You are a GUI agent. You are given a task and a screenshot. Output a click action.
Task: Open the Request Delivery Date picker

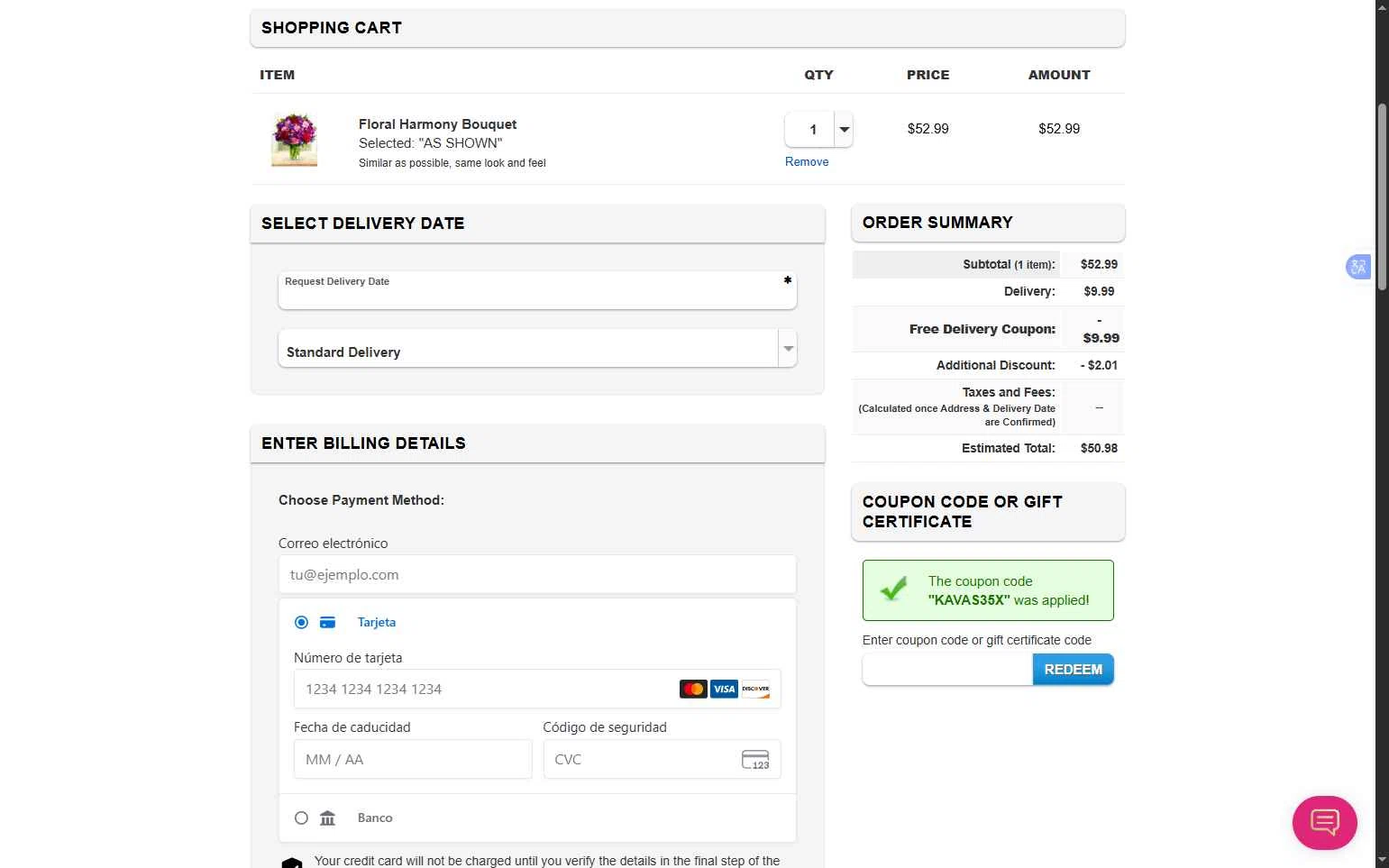[536, 291]
